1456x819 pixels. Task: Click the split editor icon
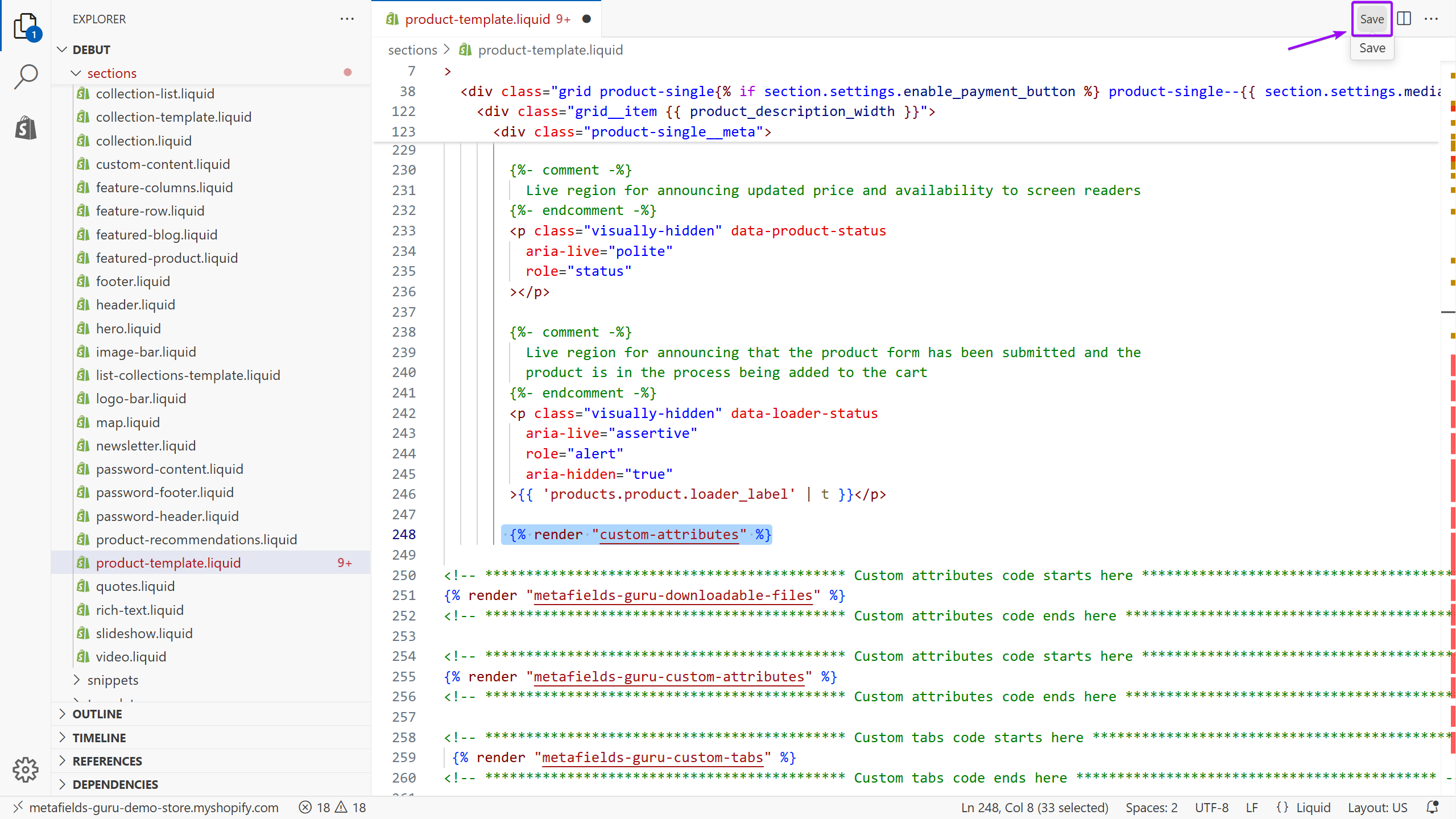[1404, 19]
